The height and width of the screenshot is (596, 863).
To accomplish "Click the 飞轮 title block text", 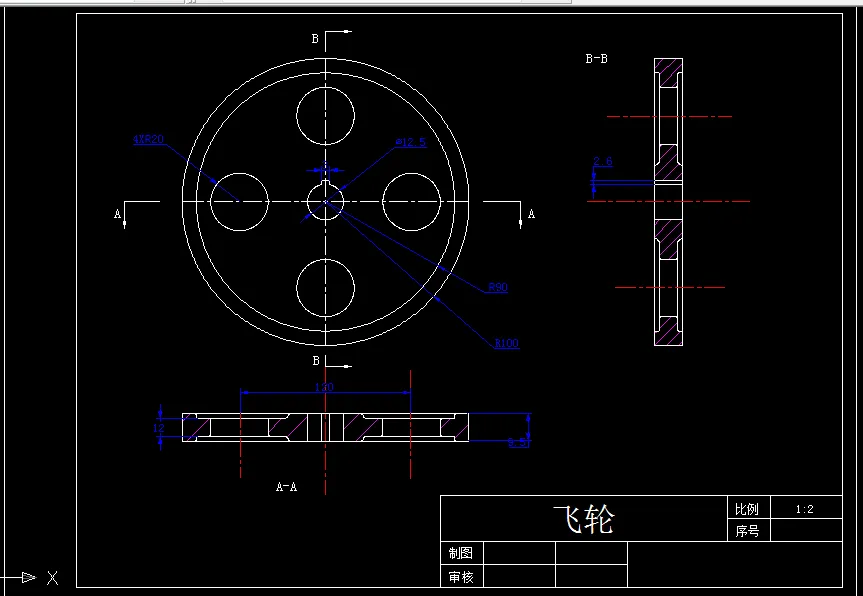I will coord(583,519).
